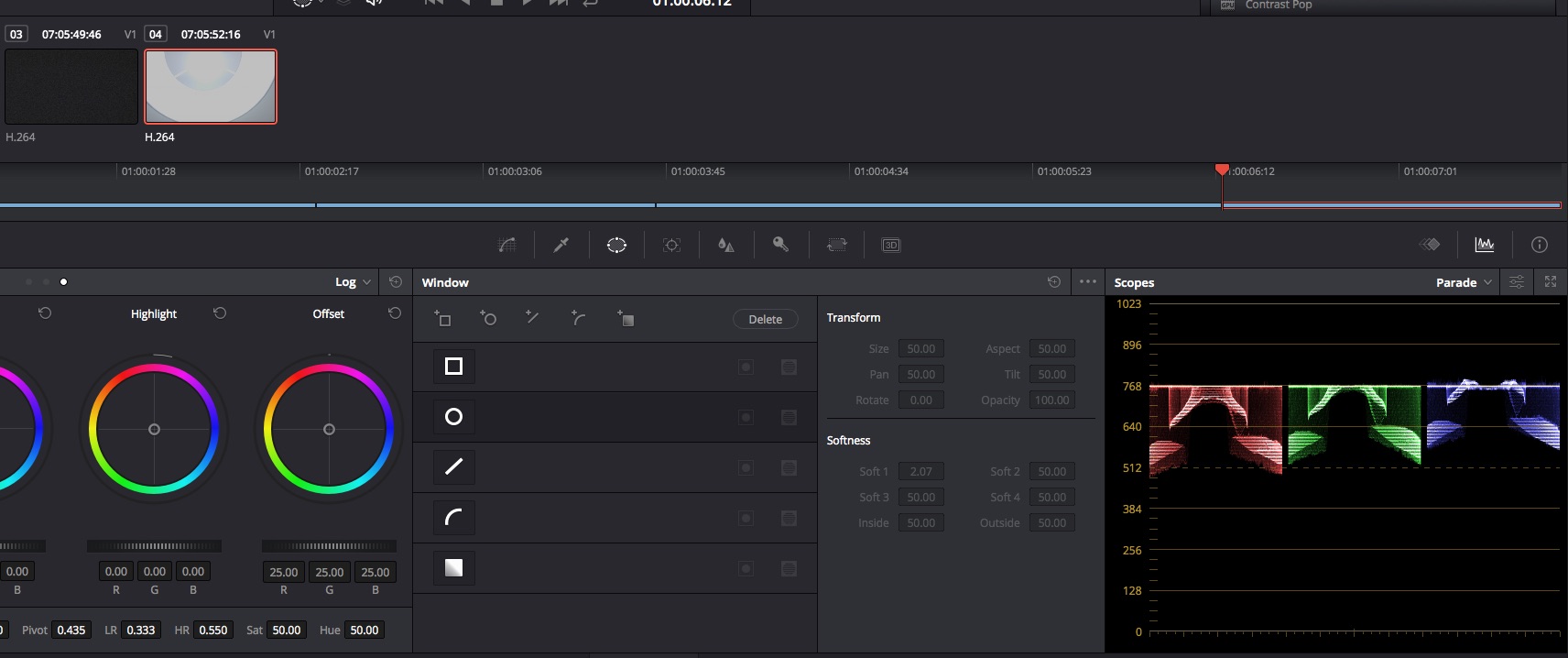Open the Sizing palette
This screenshot has height=658, width=1568.
(x=836, y=245)
